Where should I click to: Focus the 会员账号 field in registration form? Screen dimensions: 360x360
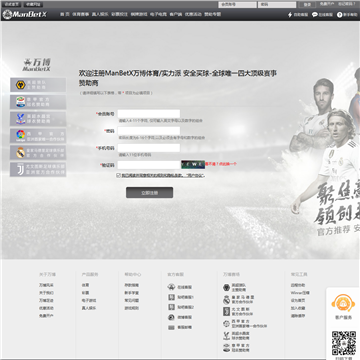point(149,114)
